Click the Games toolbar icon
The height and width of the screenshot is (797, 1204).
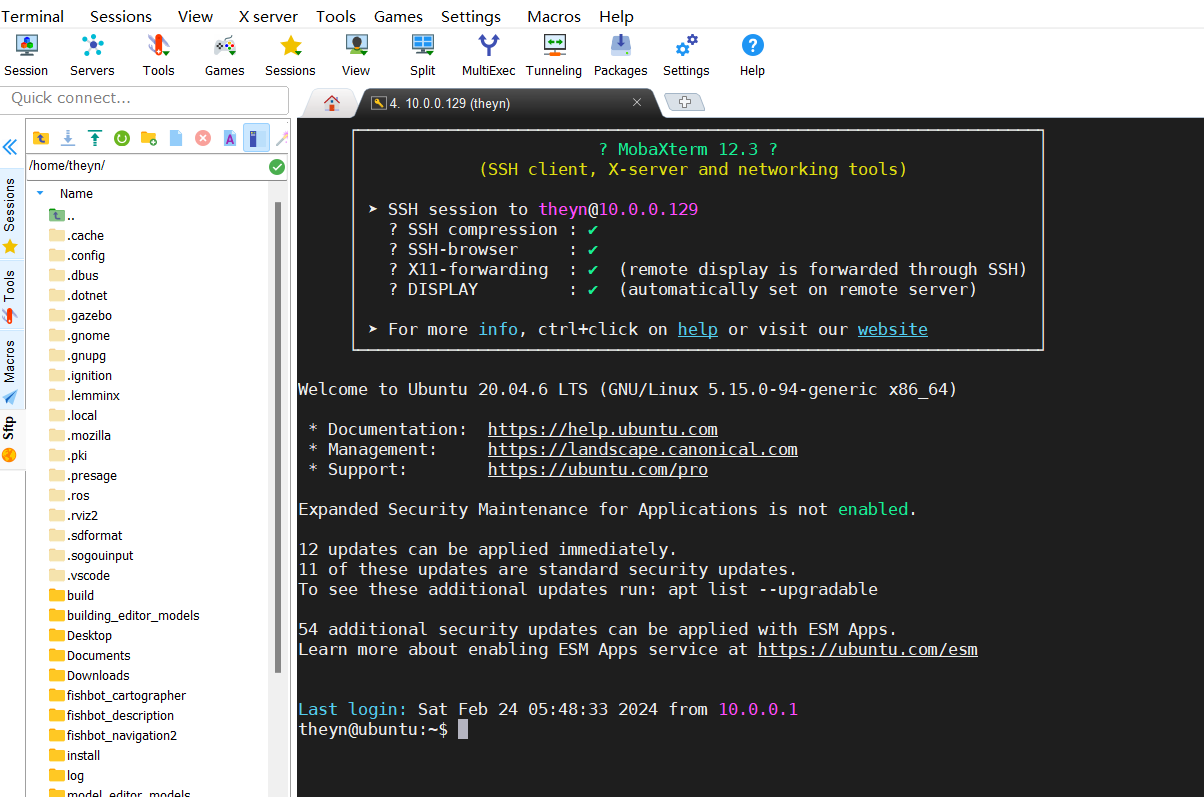(x=224, y=55)
